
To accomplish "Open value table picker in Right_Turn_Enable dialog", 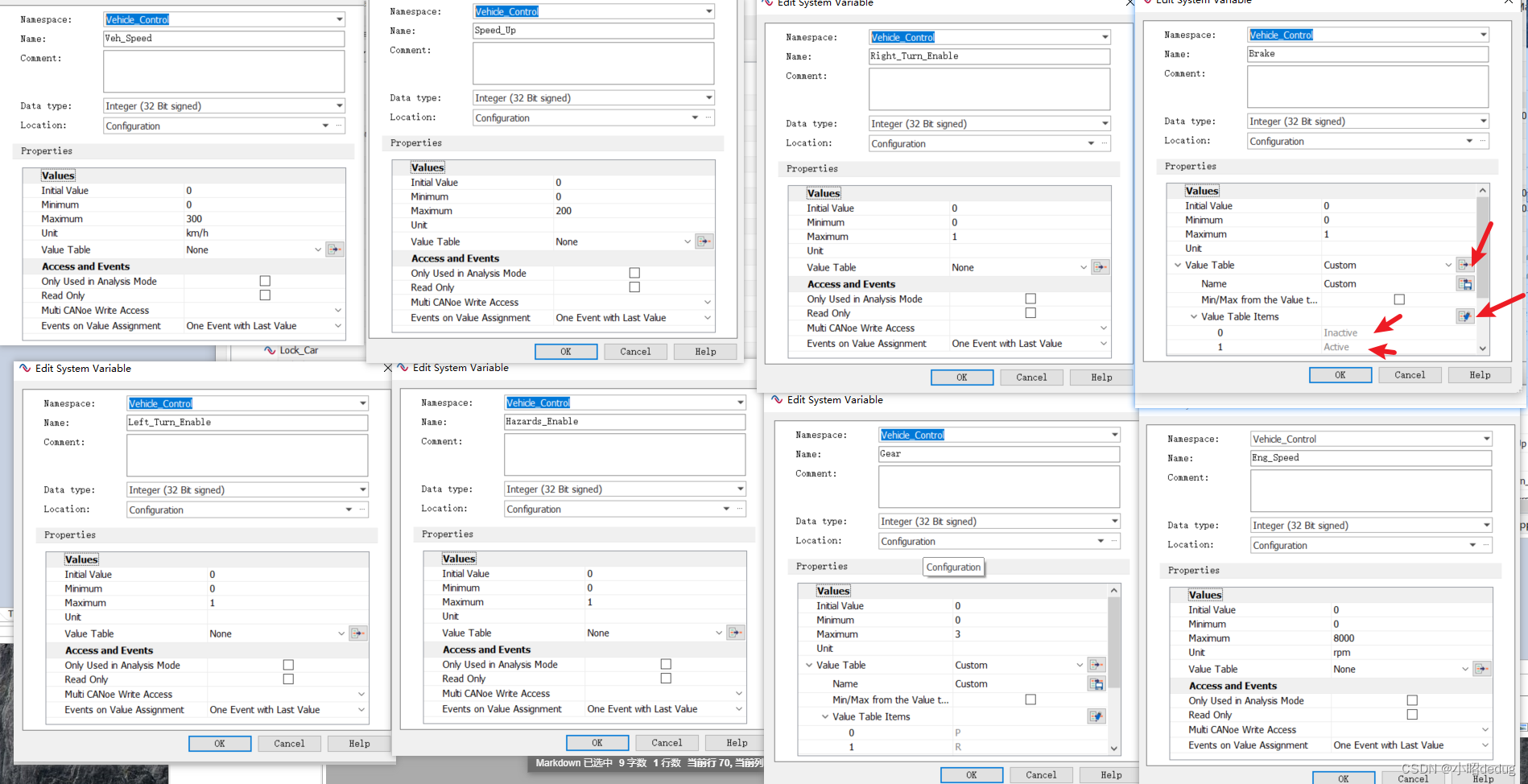I will [1101, 267].
